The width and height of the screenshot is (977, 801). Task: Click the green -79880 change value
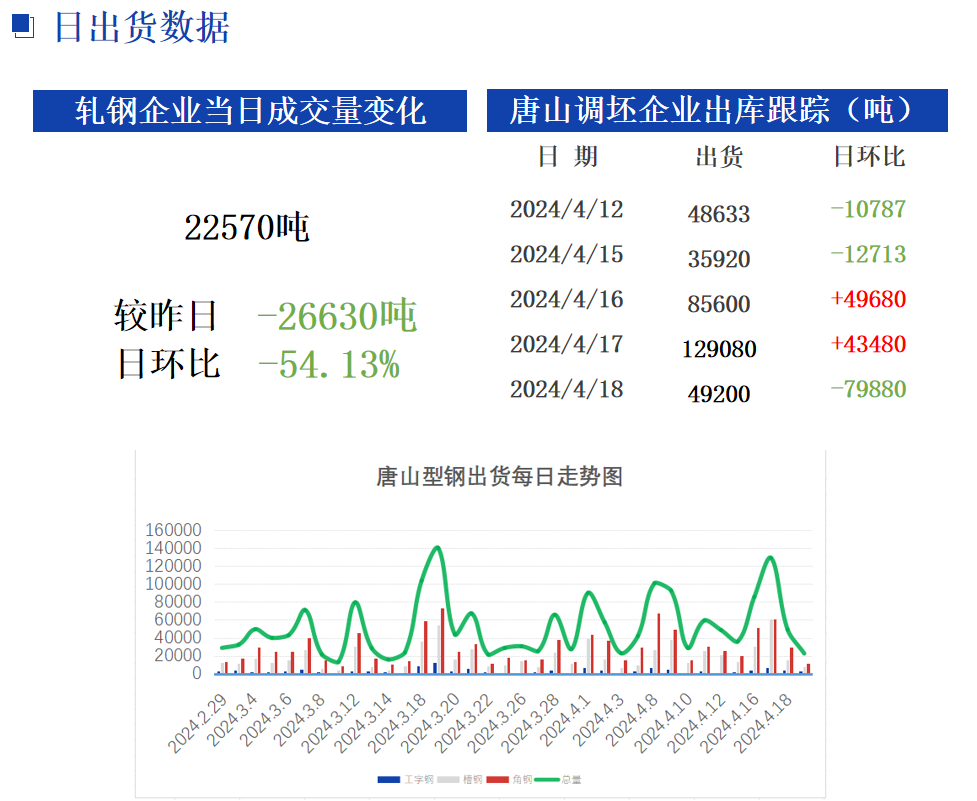[x=868, y=389]
